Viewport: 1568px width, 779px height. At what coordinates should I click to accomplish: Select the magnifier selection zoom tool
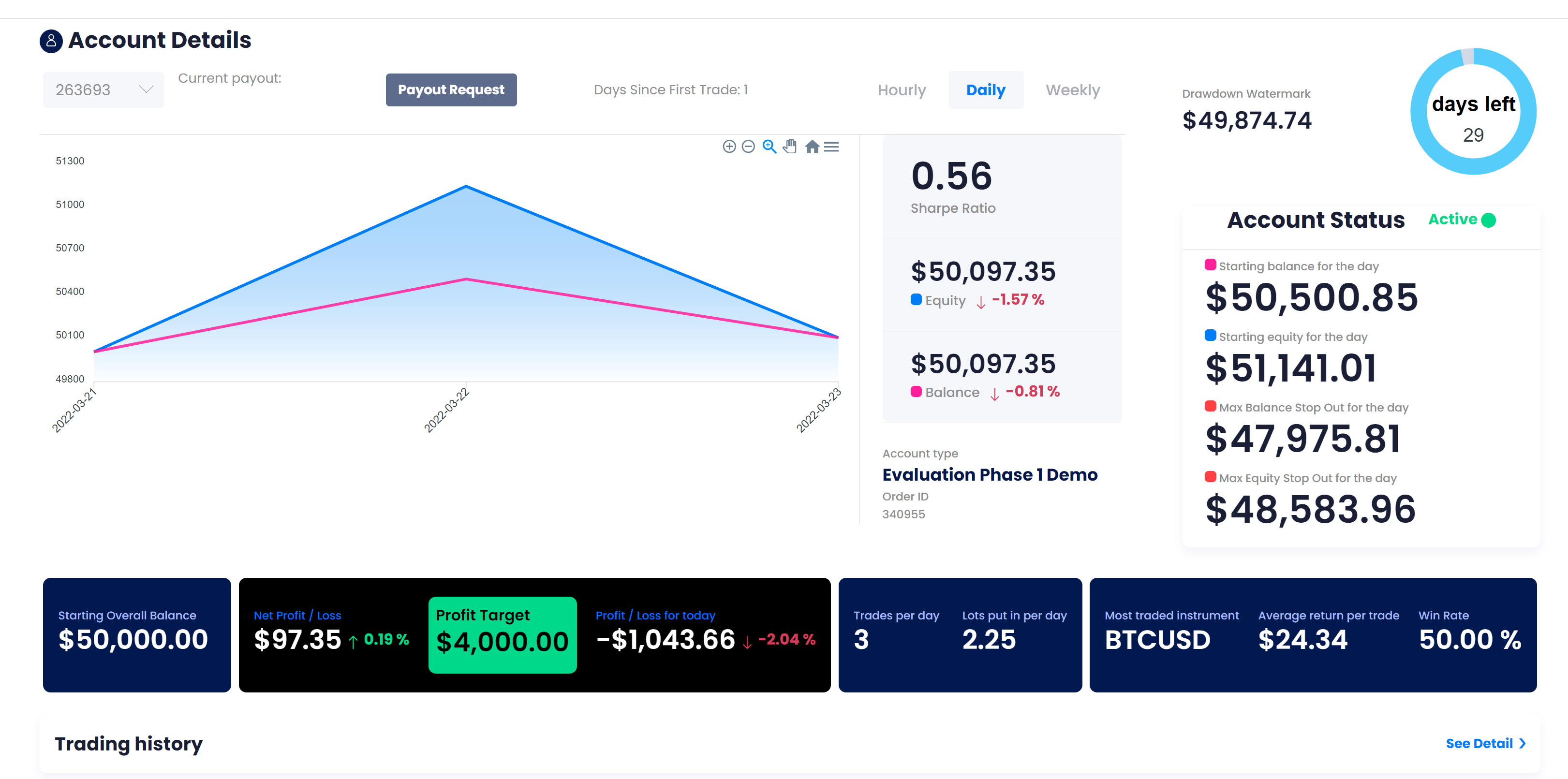click(x=769, y=147)
